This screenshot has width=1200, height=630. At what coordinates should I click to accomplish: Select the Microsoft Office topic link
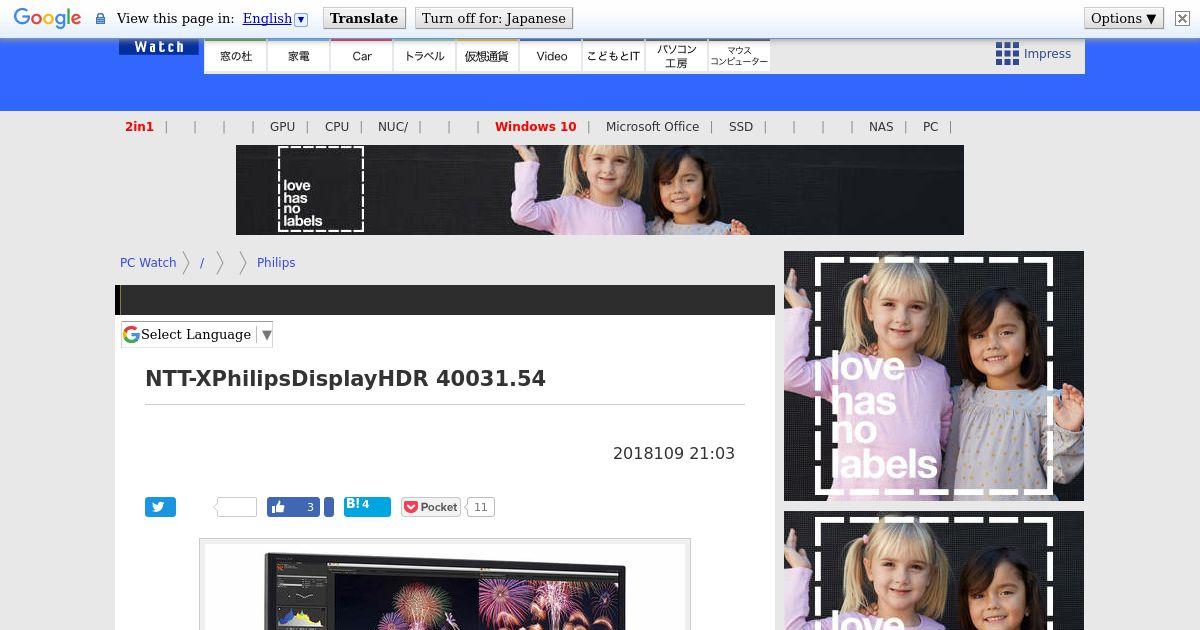[x=652, y=127]
